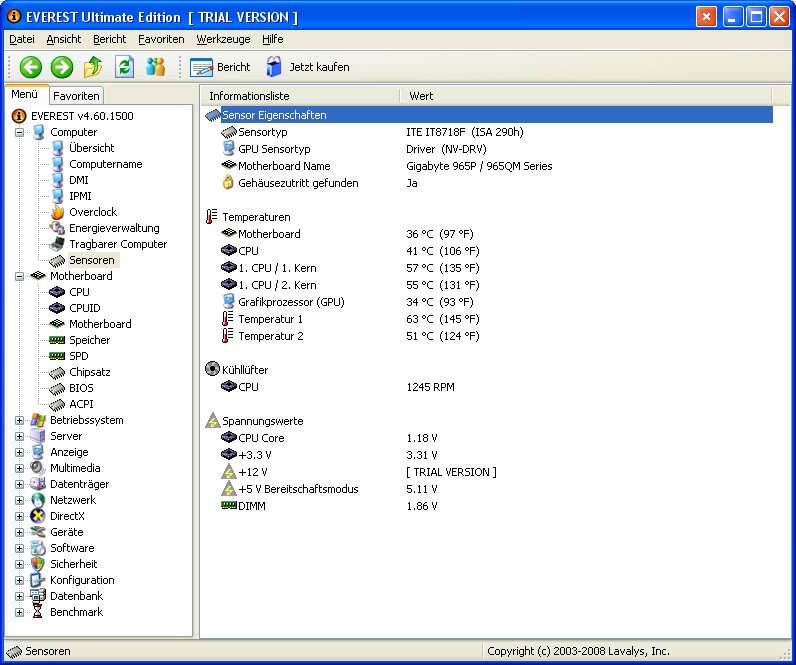Expand the DirectX node

click(19, 516)
